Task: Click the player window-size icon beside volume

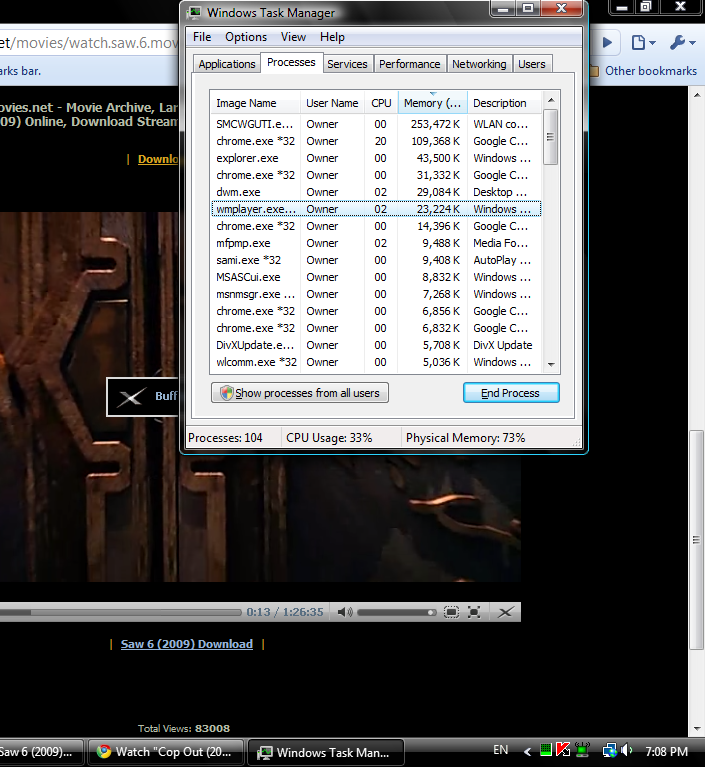Action: pos(452,612)
